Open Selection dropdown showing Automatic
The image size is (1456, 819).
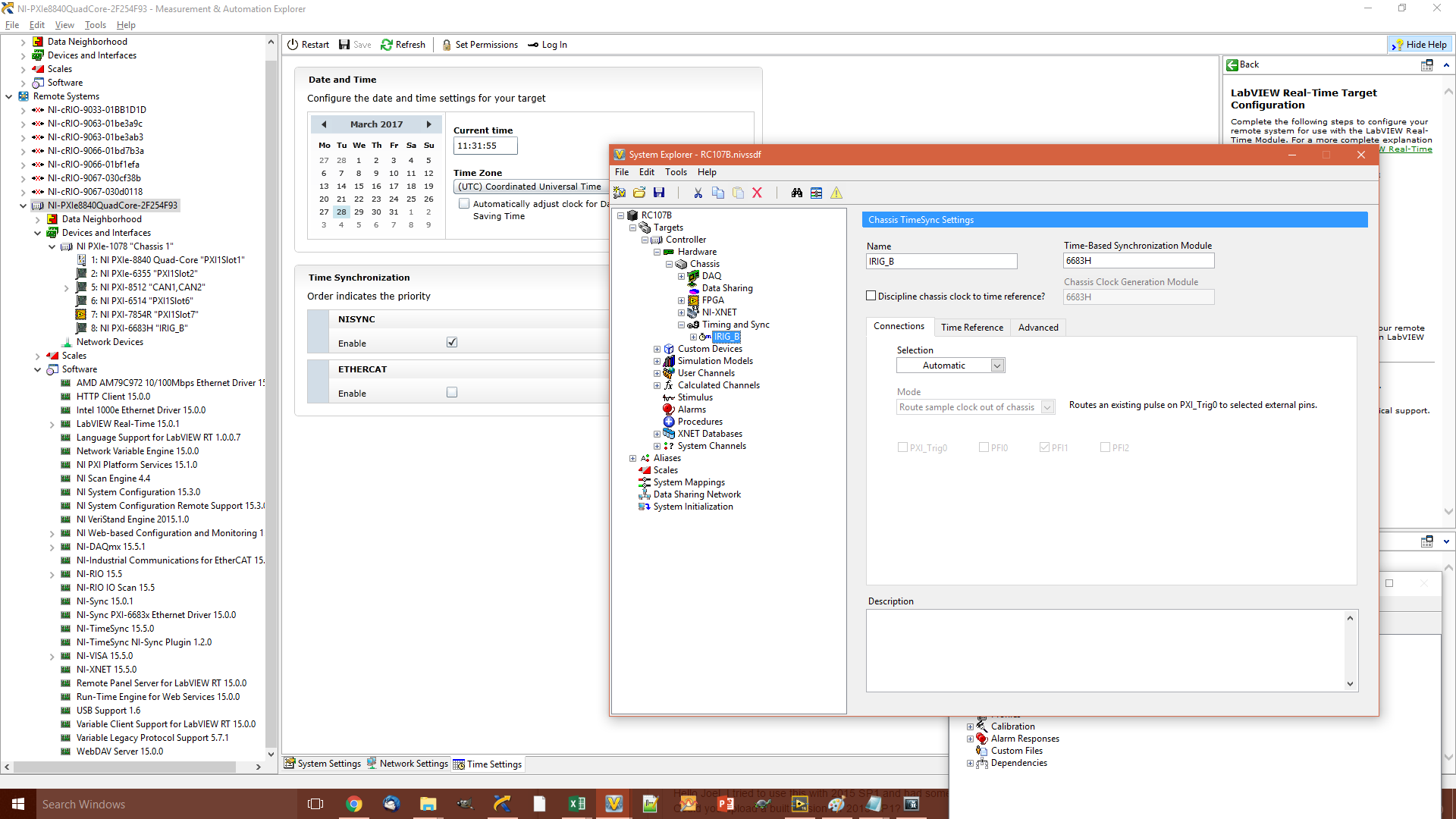951,366
